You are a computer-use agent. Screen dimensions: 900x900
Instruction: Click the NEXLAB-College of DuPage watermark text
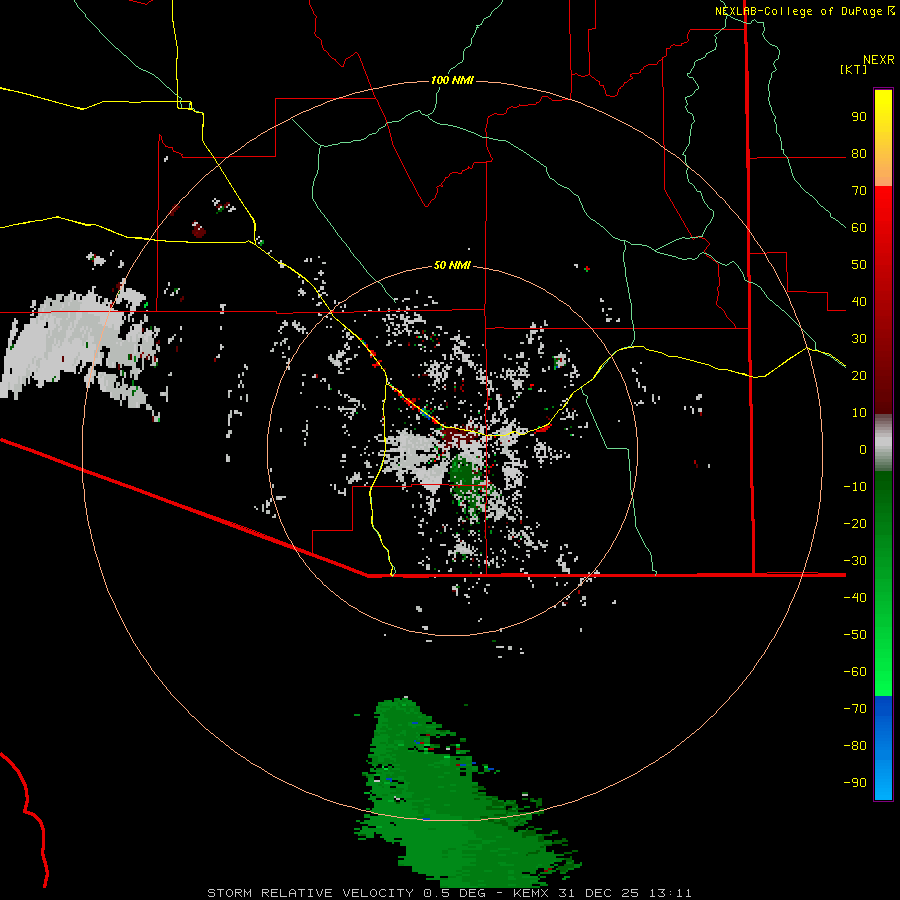point(799,11)
